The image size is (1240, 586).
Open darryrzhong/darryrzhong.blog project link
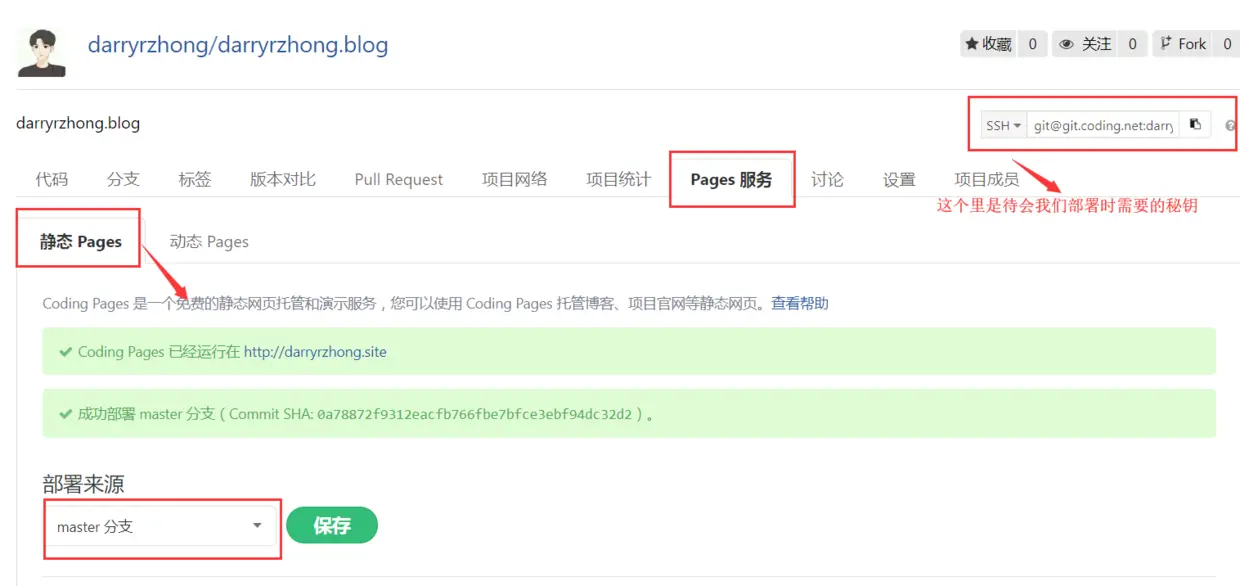pyautogui.click(x=238, y=45)
